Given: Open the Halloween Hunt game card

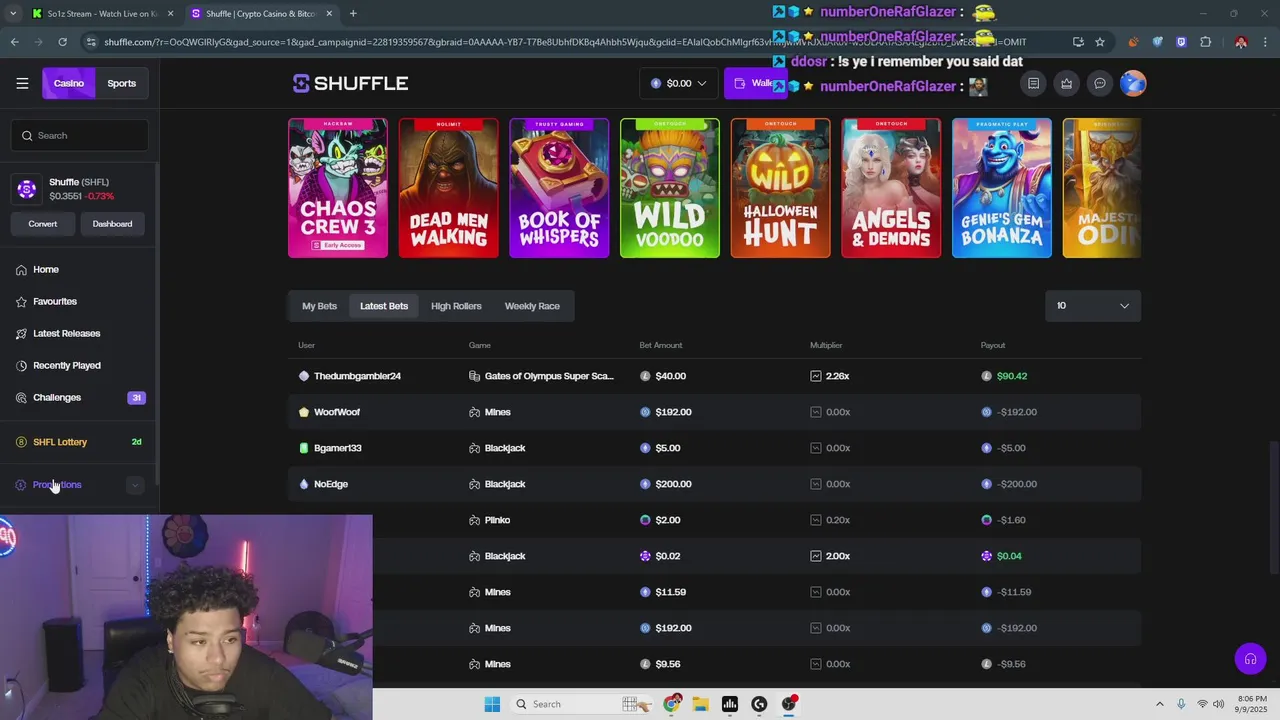Looking at the screenshot, I should tap(780, 188).
